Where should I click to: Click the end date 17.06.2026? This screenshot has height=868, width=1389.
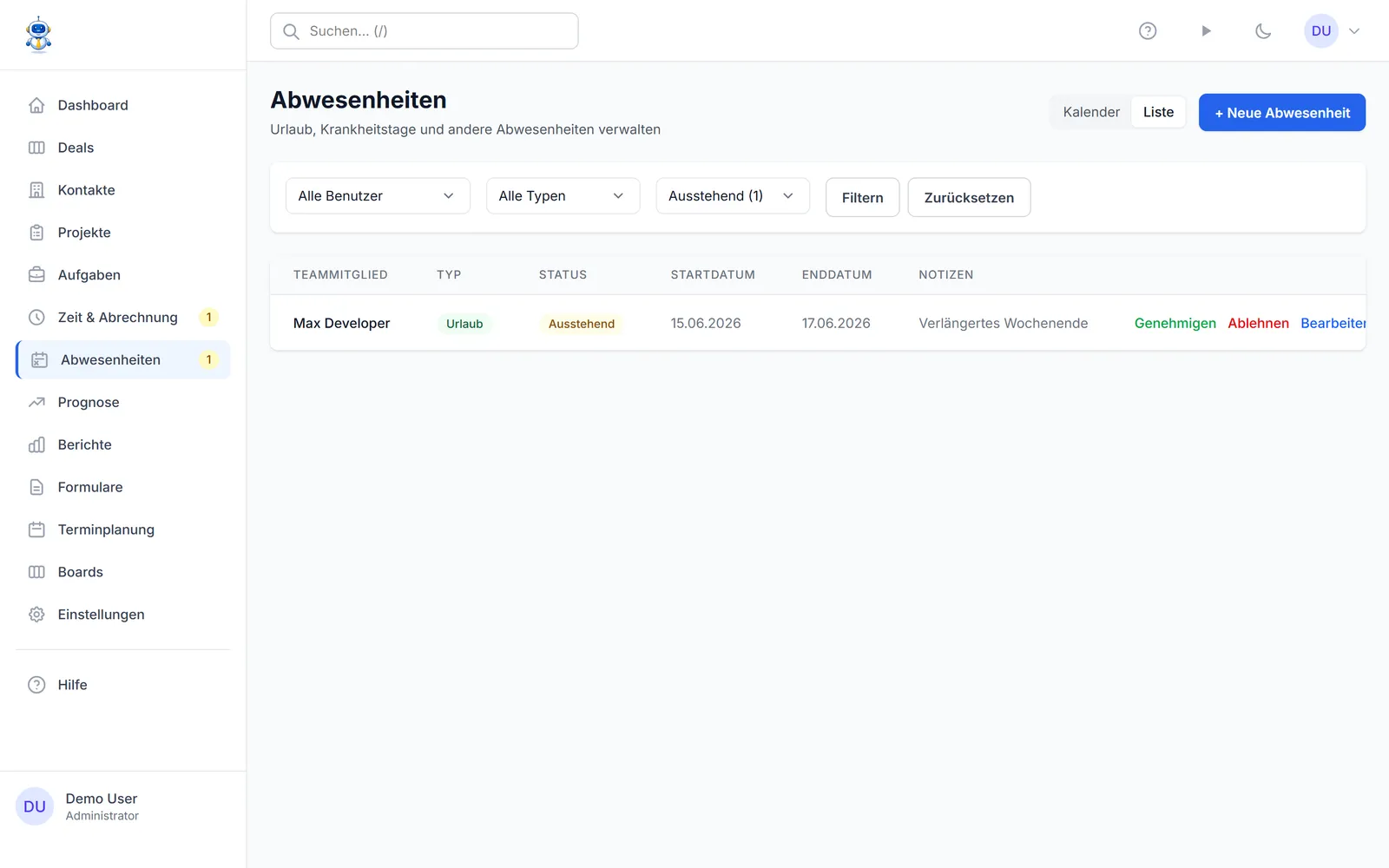836,323
